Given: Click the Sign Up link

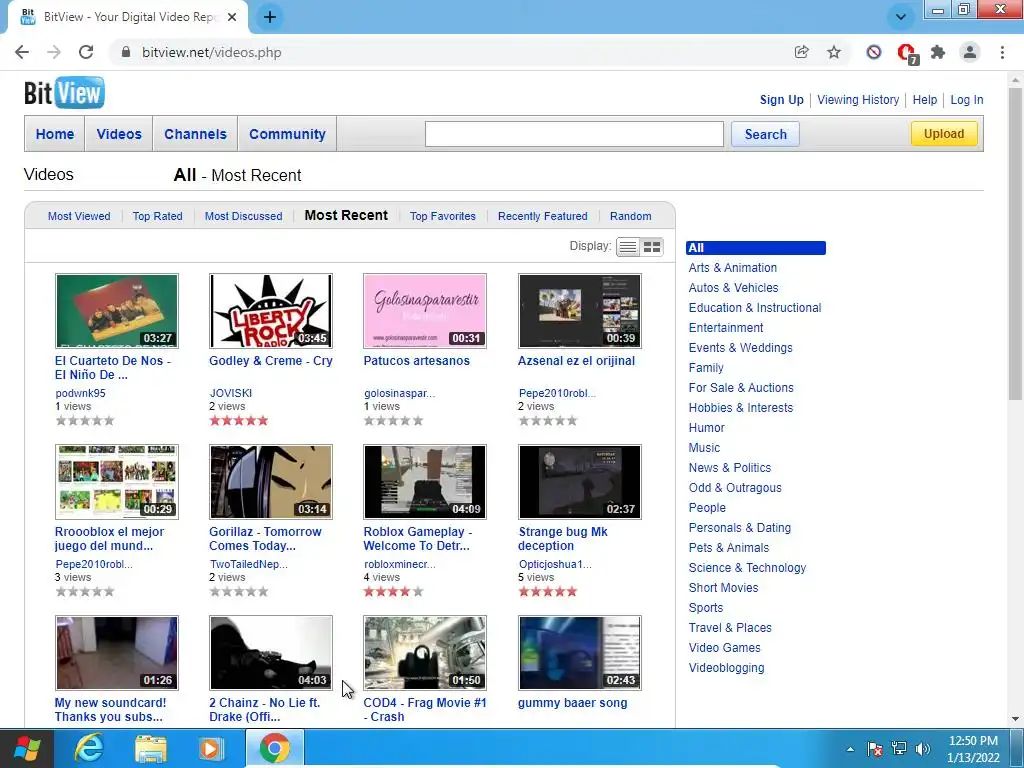Looking at the screenshot, I should 782,100.
